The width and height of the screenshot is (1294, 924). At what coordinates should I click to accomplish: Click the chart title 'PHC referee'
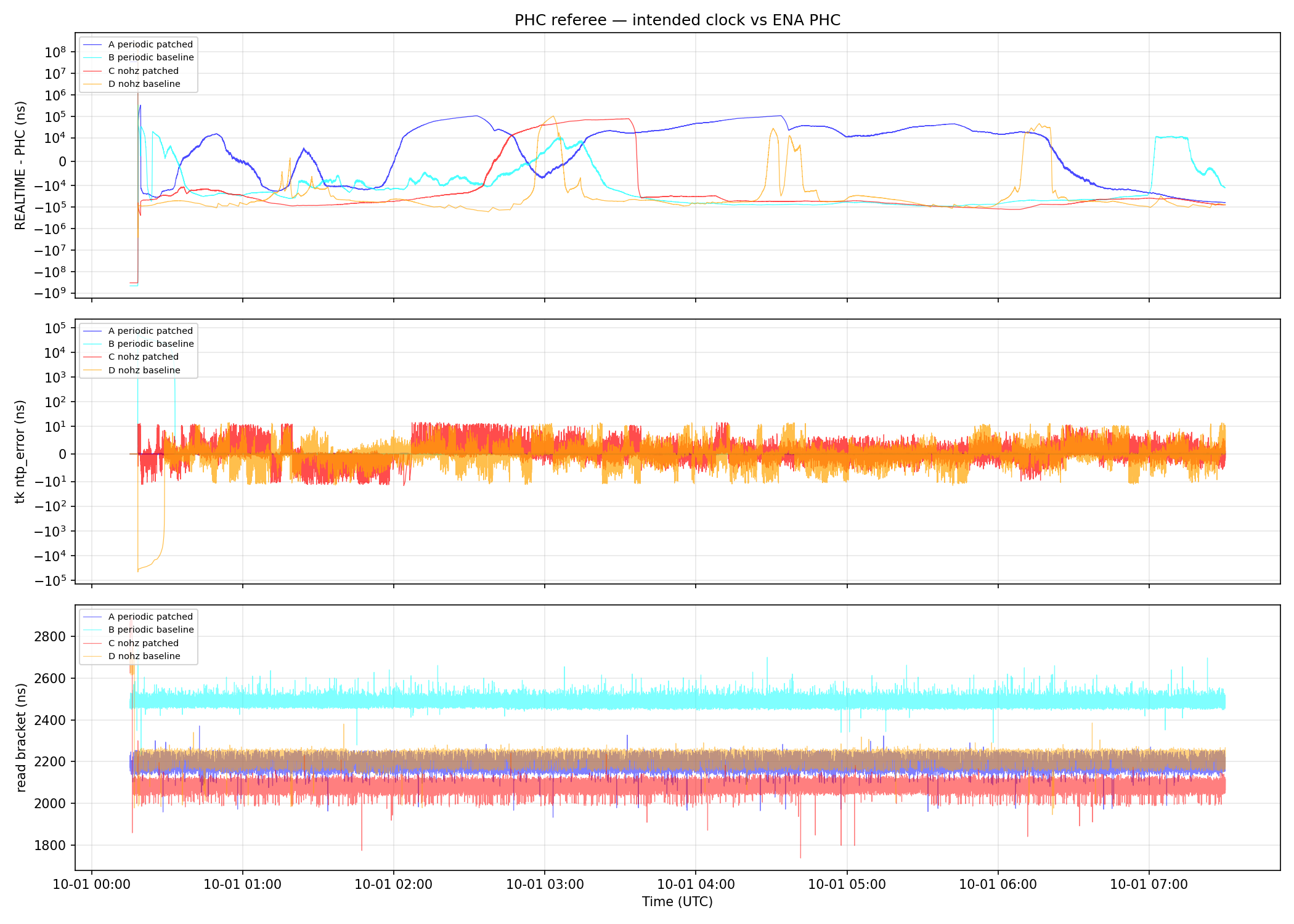click(x=560, y=20)
